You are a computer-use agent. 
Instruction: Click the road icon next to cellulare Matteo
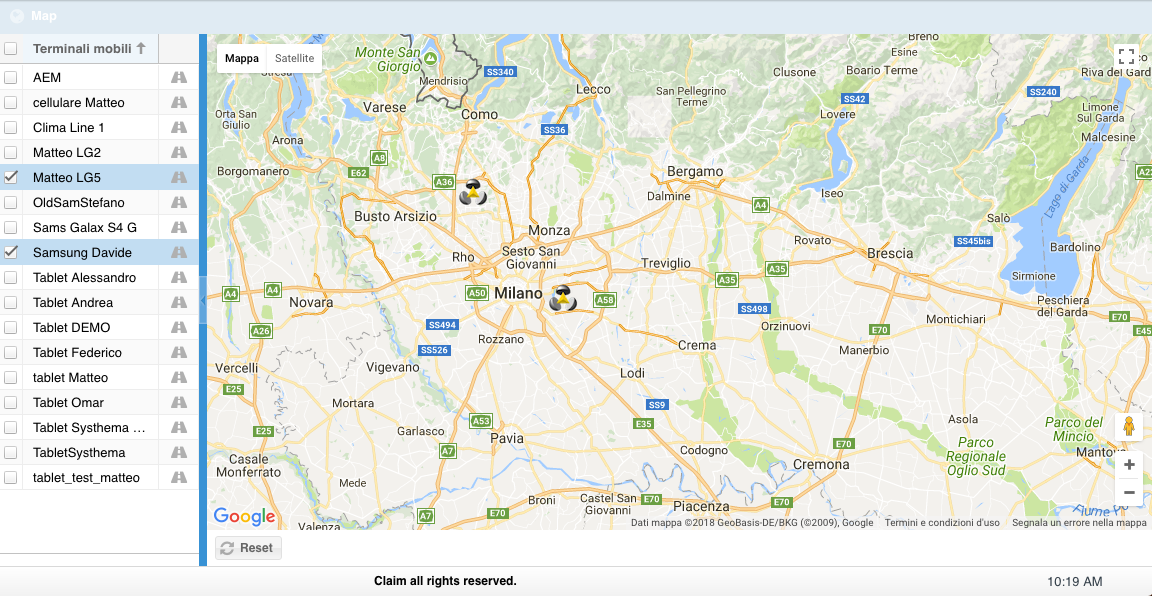(179, 102)
